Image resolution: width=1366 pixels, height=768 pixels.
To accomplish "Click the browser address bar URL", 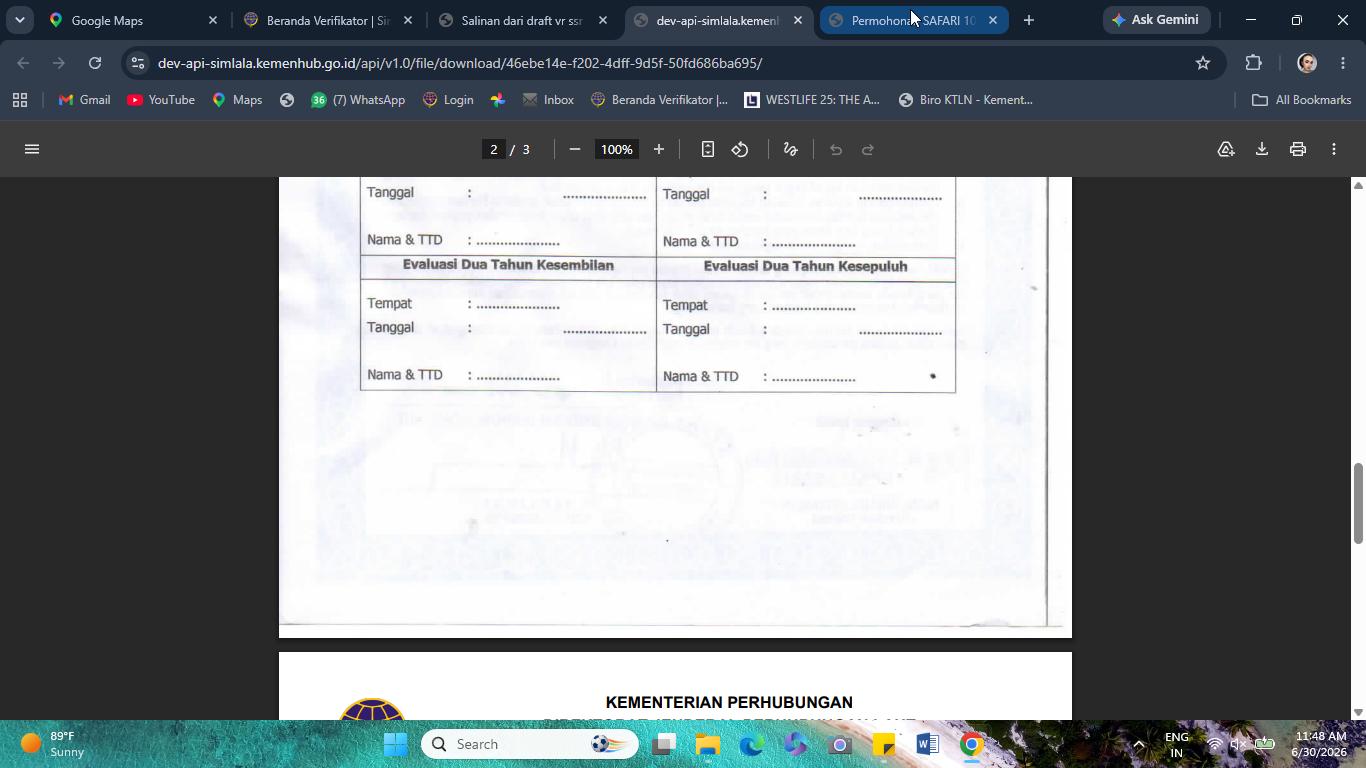I will pos(460,63).
